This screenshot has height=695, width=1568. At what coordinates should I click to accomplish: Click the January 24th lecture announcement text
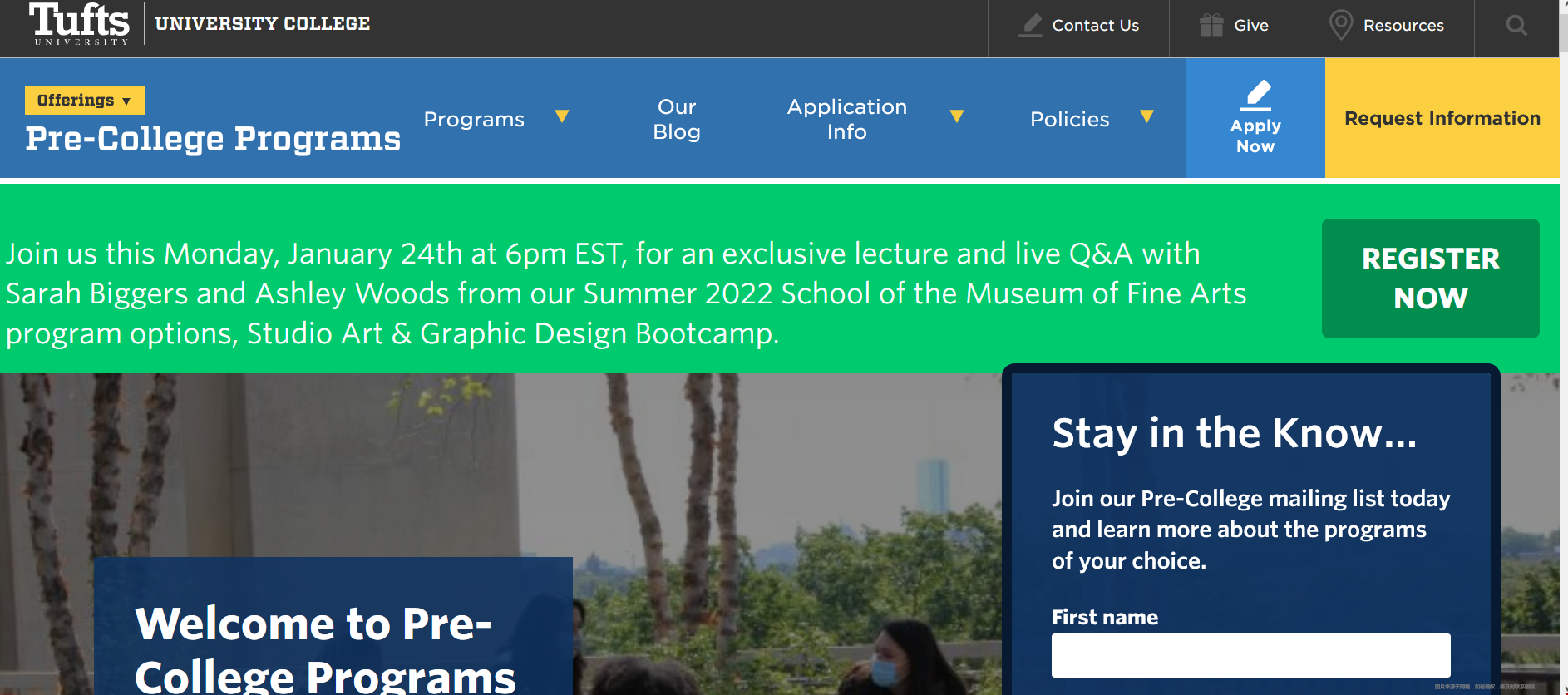(626, 293)
